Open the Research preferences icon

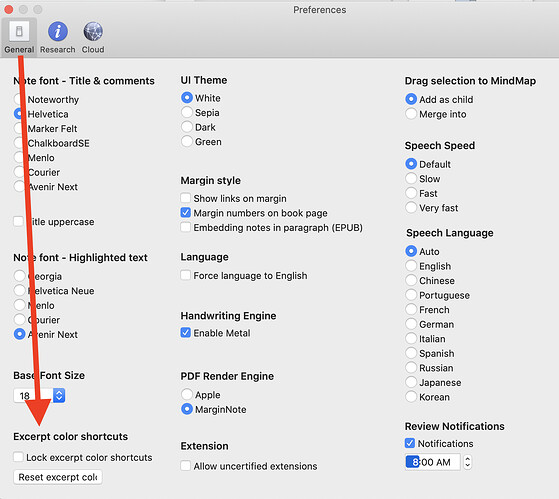coord(58,31)
